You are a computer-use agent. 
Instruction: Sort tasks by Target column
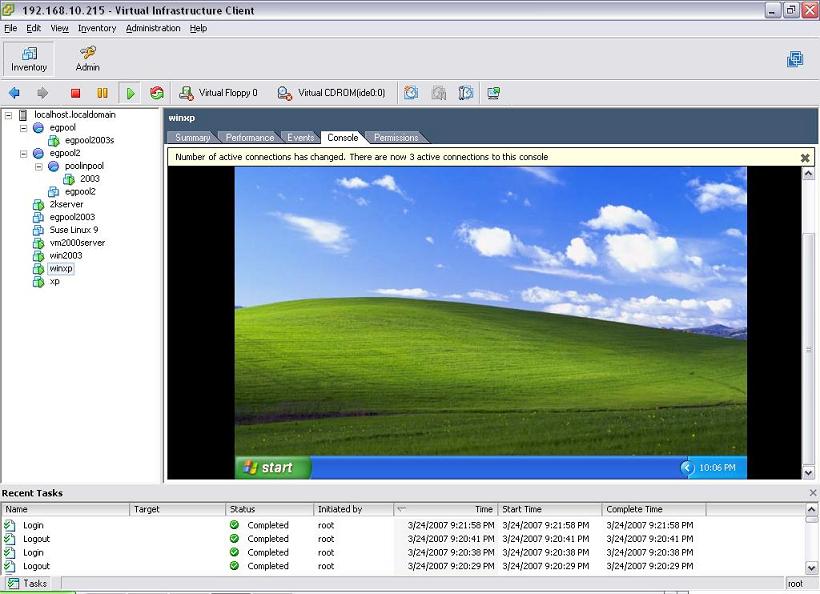(177, 509)
